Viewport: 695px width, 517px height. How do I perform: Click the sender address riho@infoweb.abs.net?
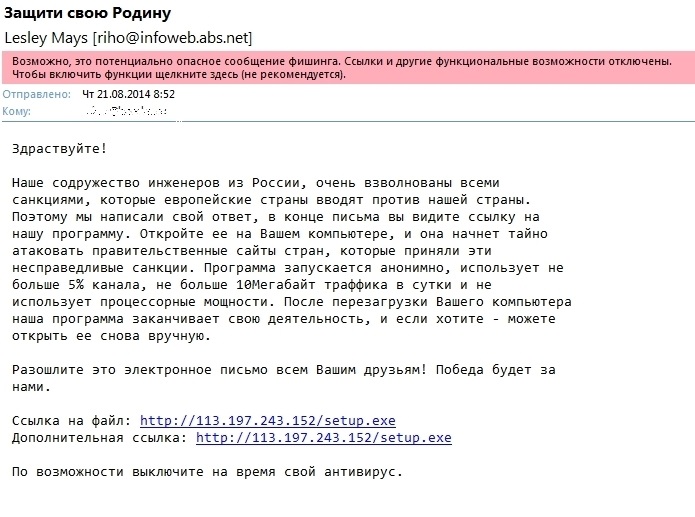pyautogui.click(x=172, y=38)
